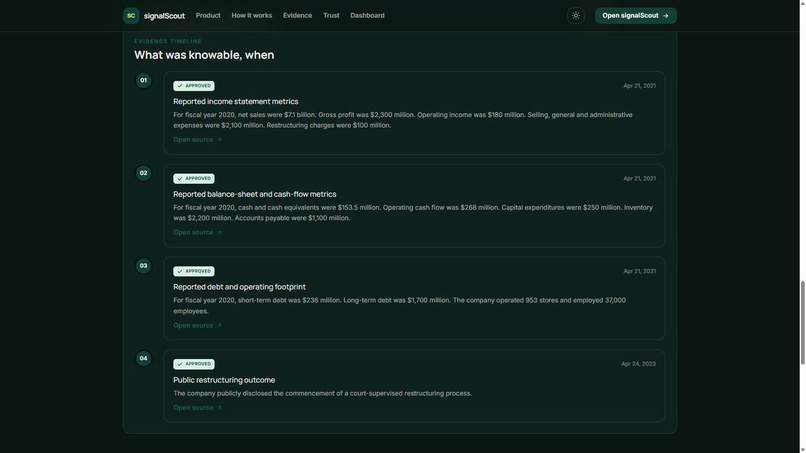Click the What was knowable, when heading
This screenshot has width=806, height=453.
click(204, 55)
